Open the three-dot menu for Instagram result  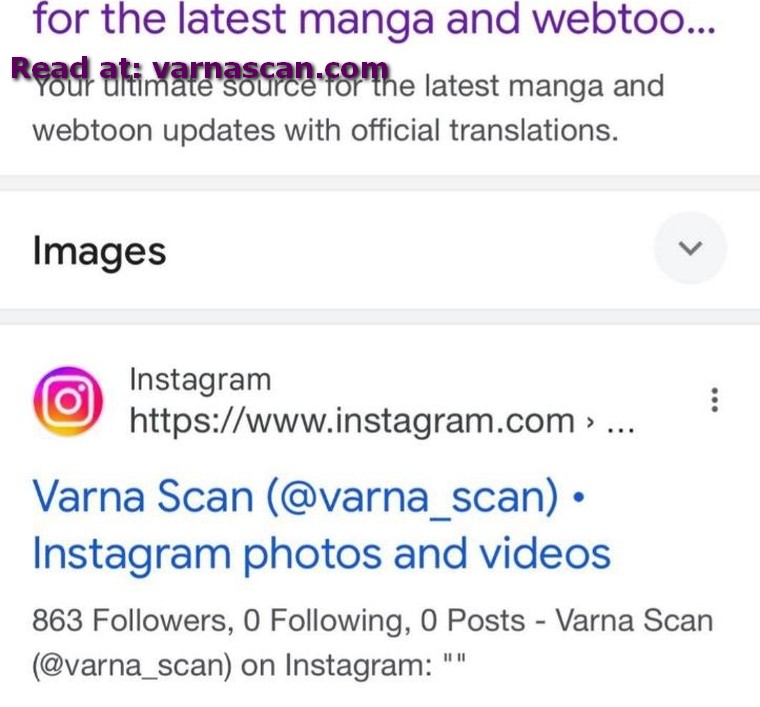point(714,400)
